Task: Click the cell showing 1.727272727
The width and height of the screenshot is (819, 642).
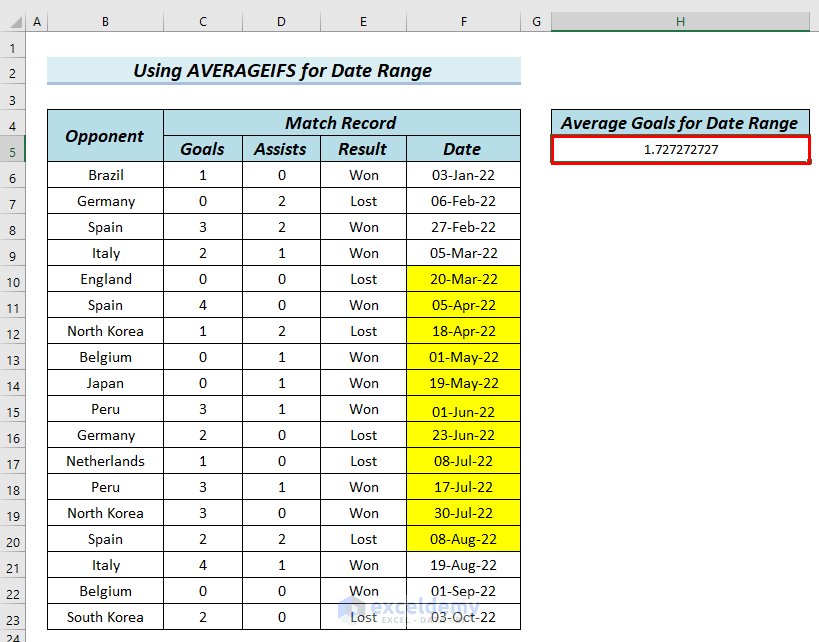Action: pos(681,150)
